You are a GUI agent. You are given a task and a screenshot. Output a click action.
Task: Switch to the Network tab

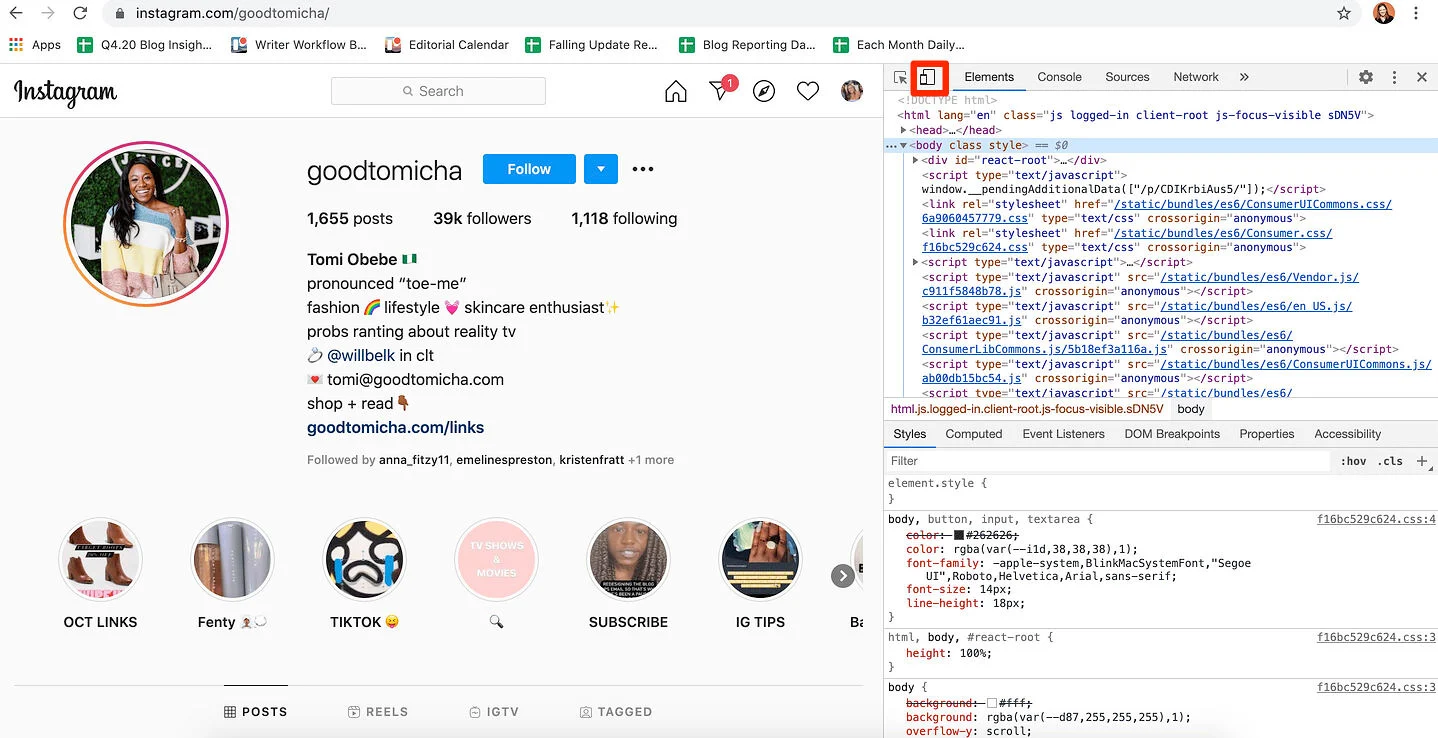(1196, 77)
